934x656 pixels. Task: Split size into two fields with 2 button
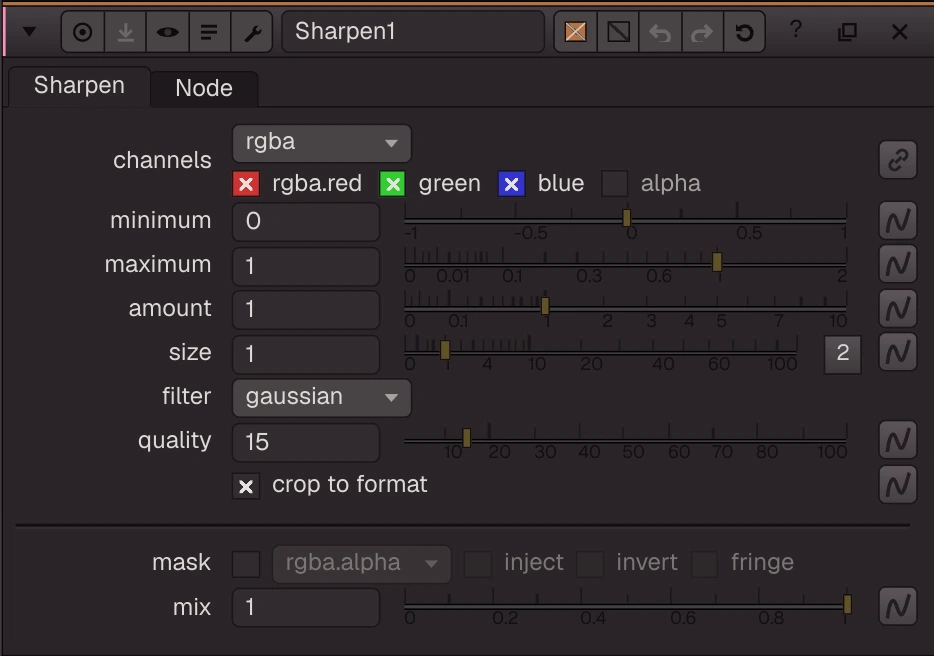(x=842, y=354)
